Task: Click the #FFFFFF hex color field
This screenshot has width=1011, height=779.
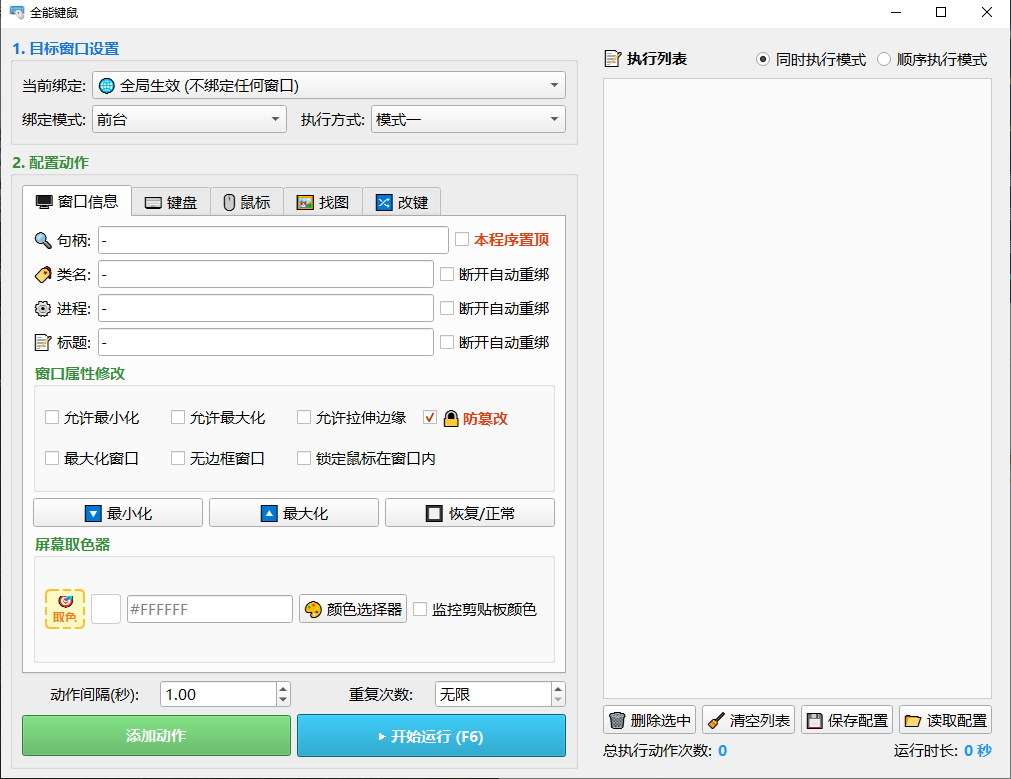Action: click(210, 609)
